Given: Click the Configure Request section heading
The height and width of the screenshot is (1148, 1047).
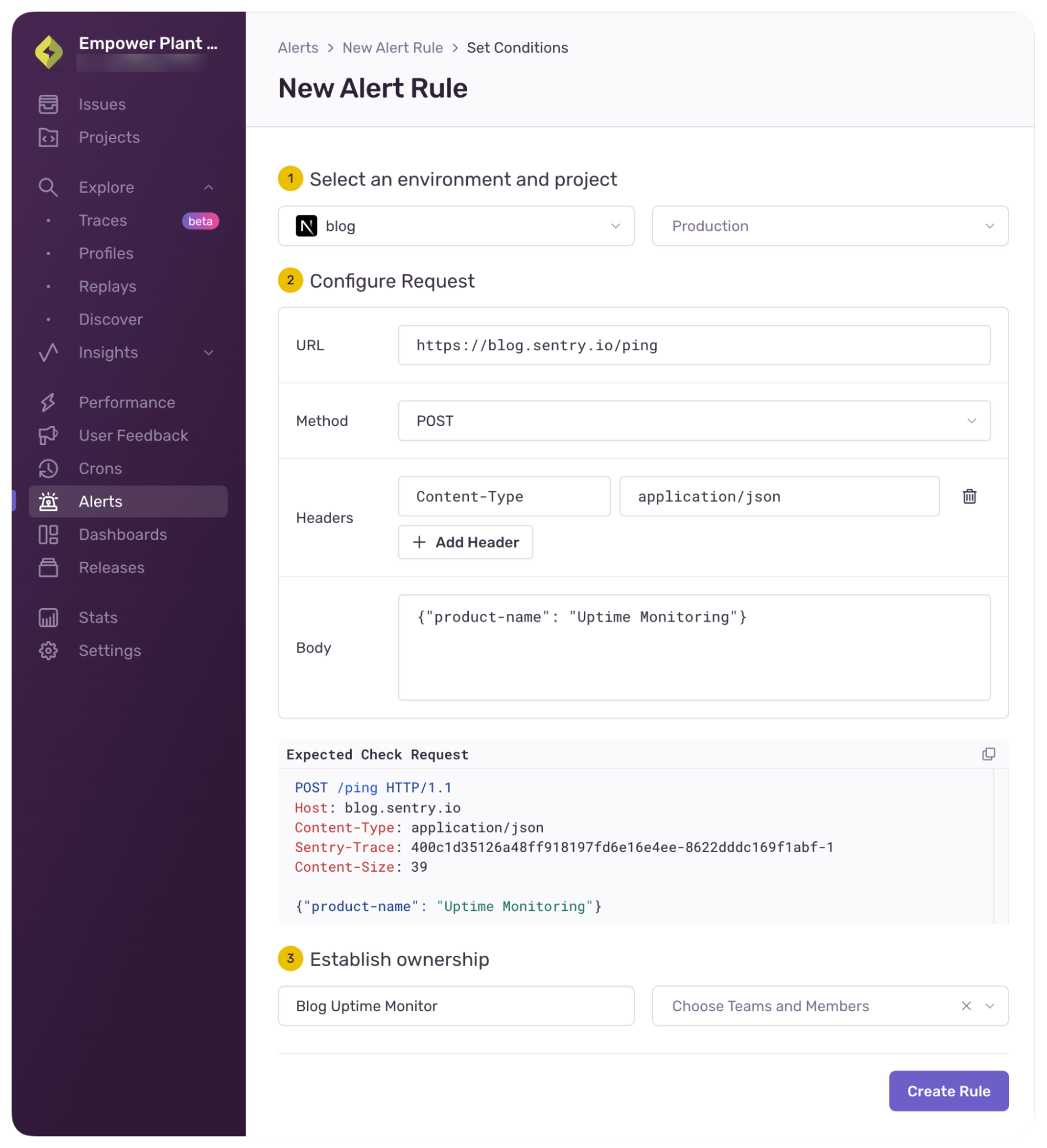Looking at the screenshot, I should pyautogui.click(x=392, y=281).
